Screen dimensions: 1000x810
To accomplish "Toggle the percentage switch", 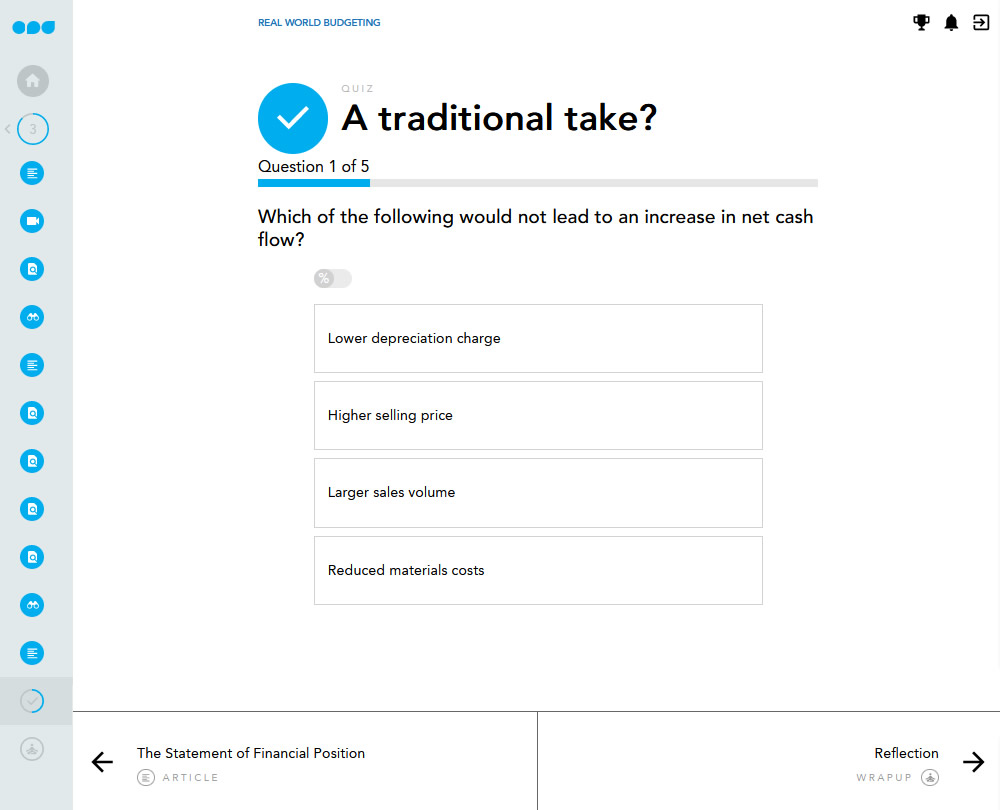I will point(332,278).
